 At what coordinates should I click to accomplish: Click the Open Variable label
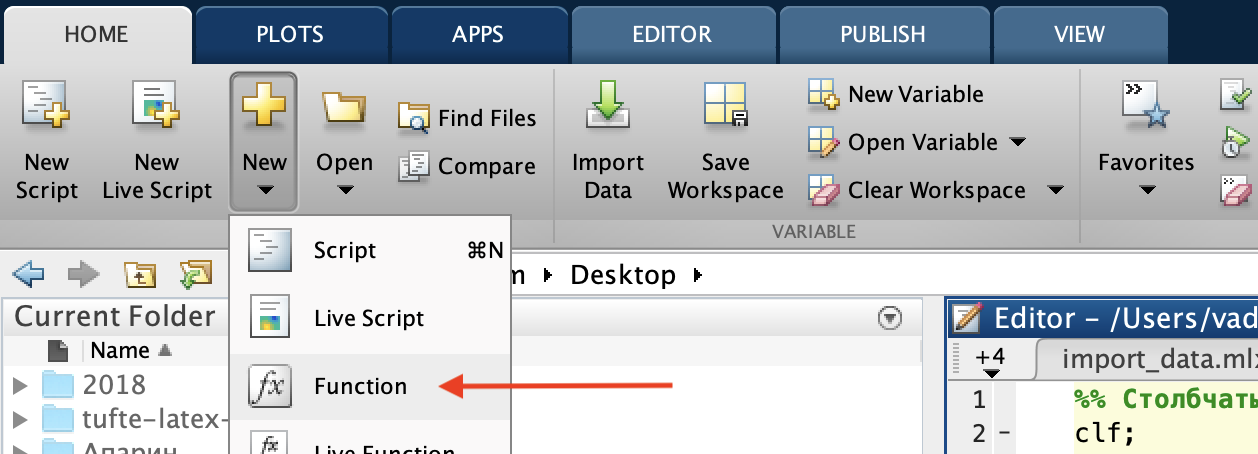[923, 142]
